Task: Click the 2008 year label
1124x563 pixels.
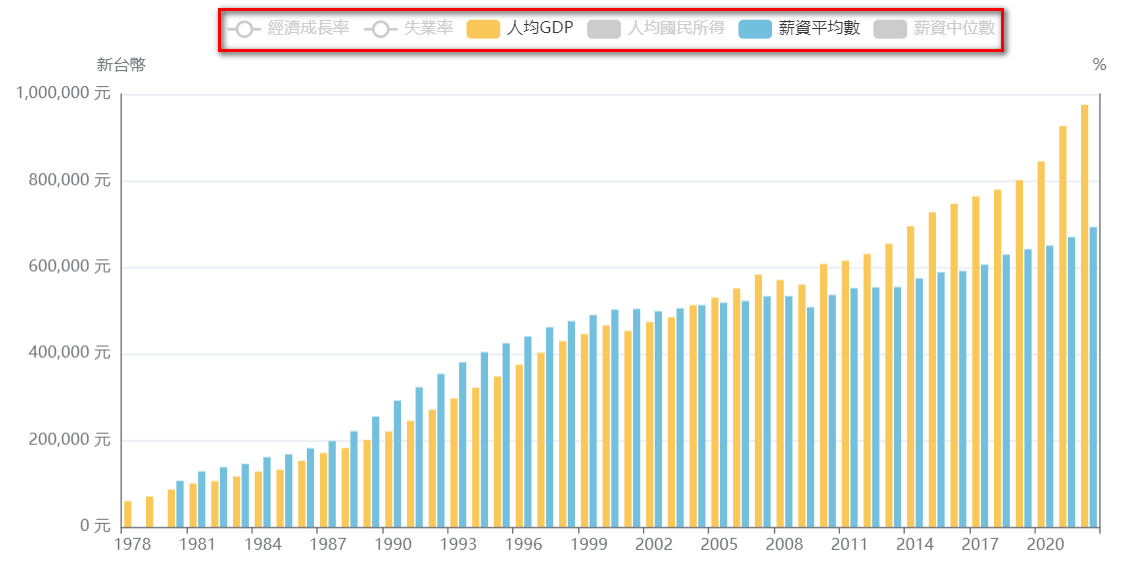Action: (784, 545)
